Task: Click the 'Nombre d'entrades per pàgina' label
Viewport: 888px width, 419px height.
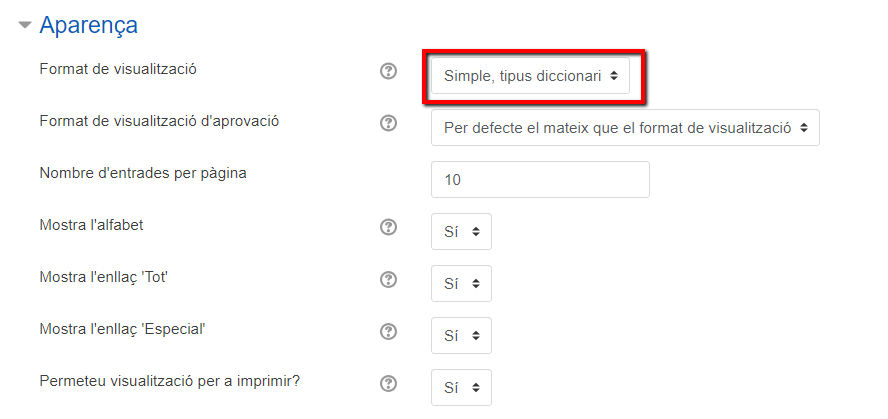Action: click(x=143, y=173)
